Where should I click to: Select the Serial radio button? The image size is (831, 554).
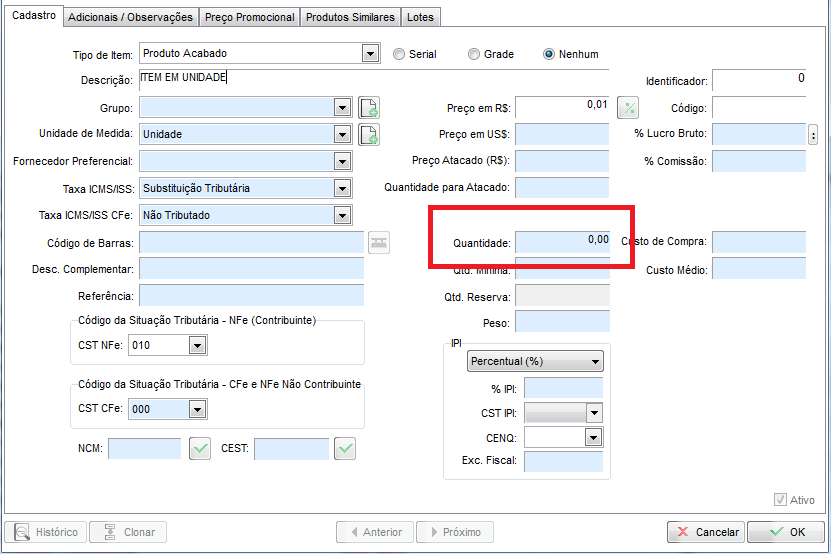(400, 54)
